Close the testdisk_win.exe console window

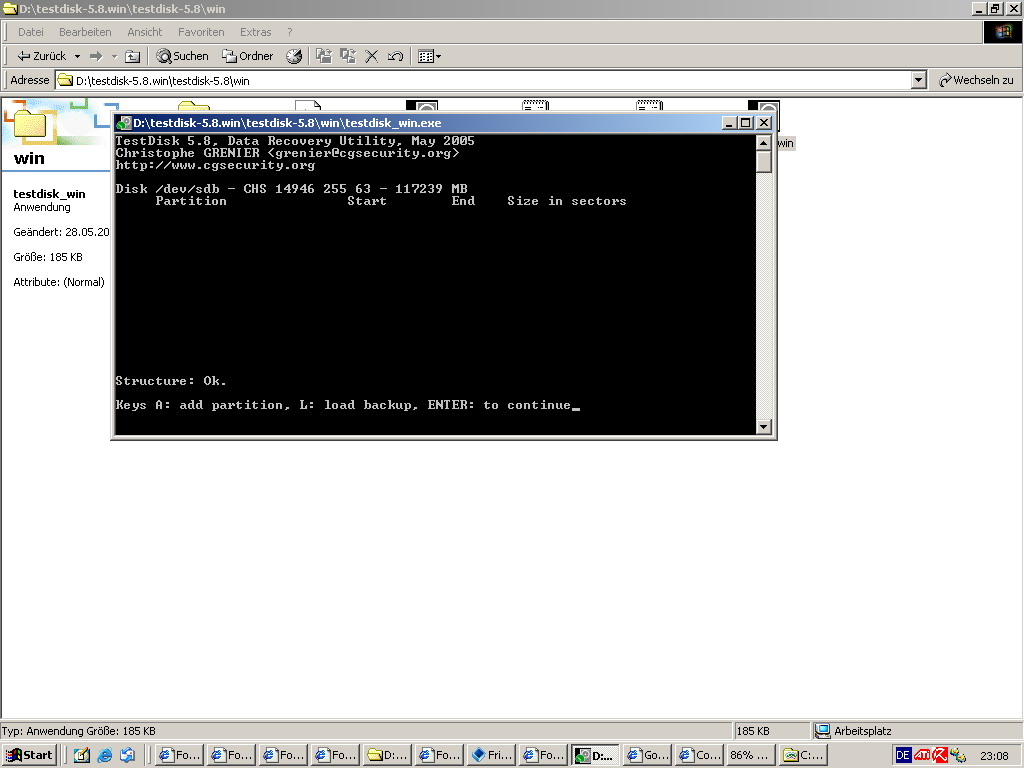point(763,123)
